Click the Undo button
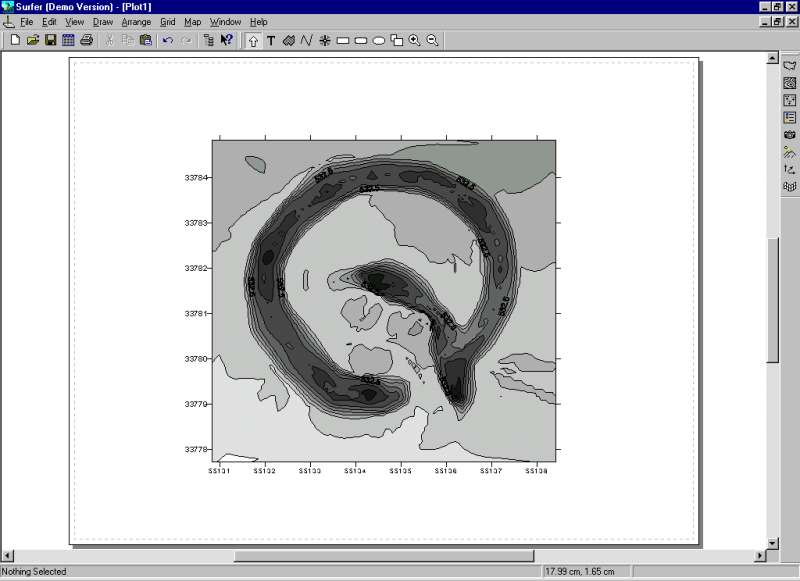Image resolution: width=800 pixels, height=581 pixels. pos(167,40)
